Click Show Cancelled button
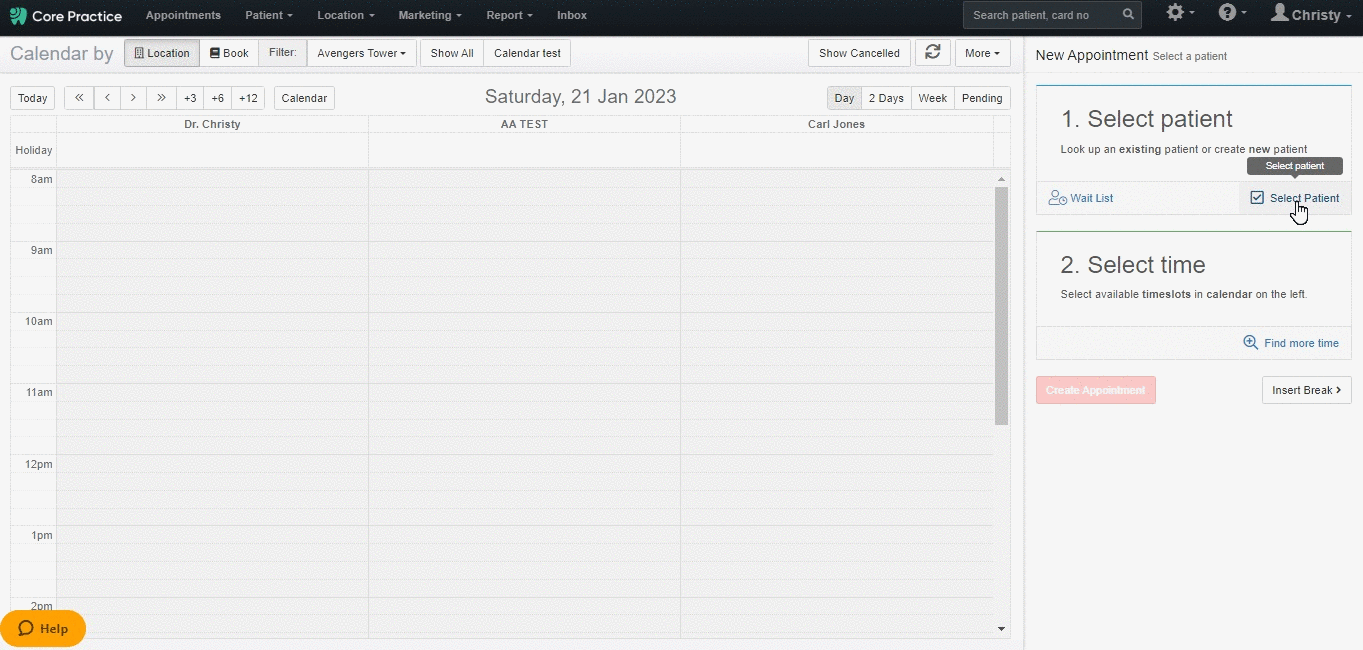The image size is (1363, 650). point(859,53)
